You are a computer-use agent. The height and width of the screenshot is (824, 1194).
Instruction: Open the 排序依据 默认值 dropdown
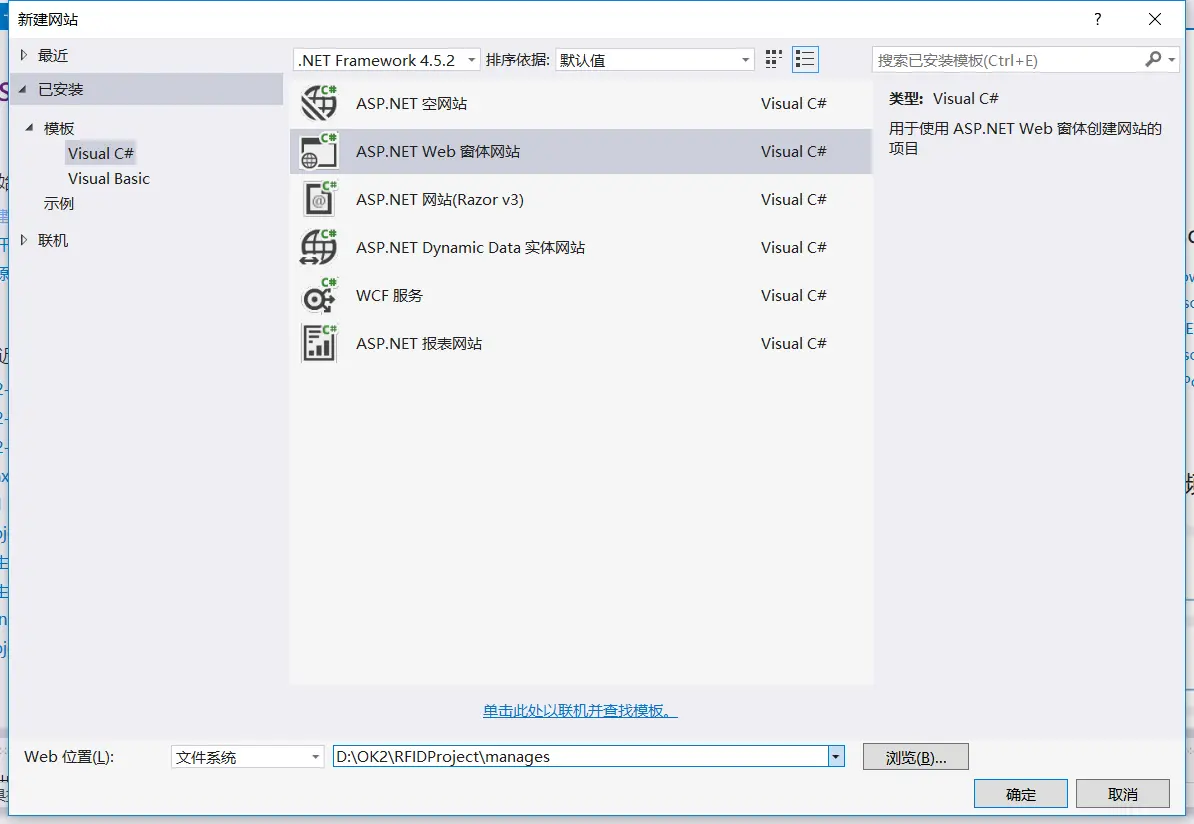(655, 59)
